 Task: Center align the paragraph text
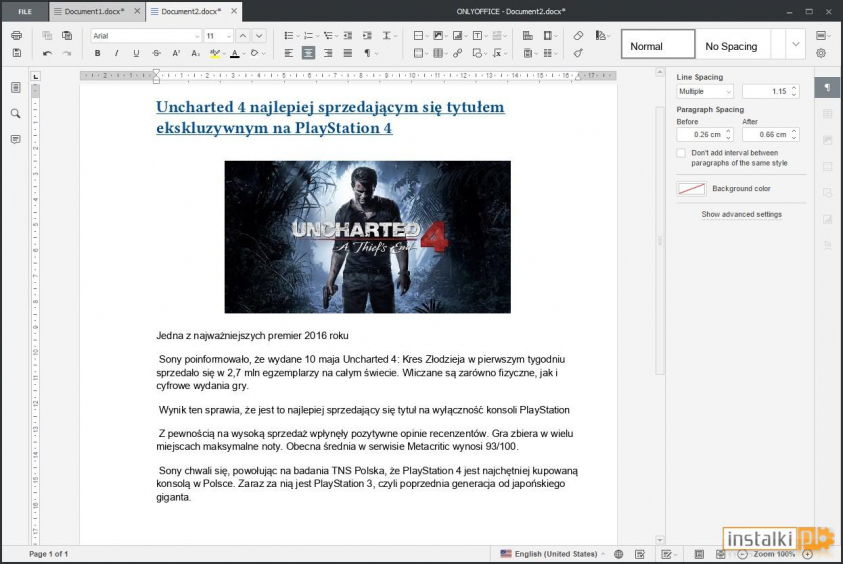pyautogui.click(x=308, y=53)
